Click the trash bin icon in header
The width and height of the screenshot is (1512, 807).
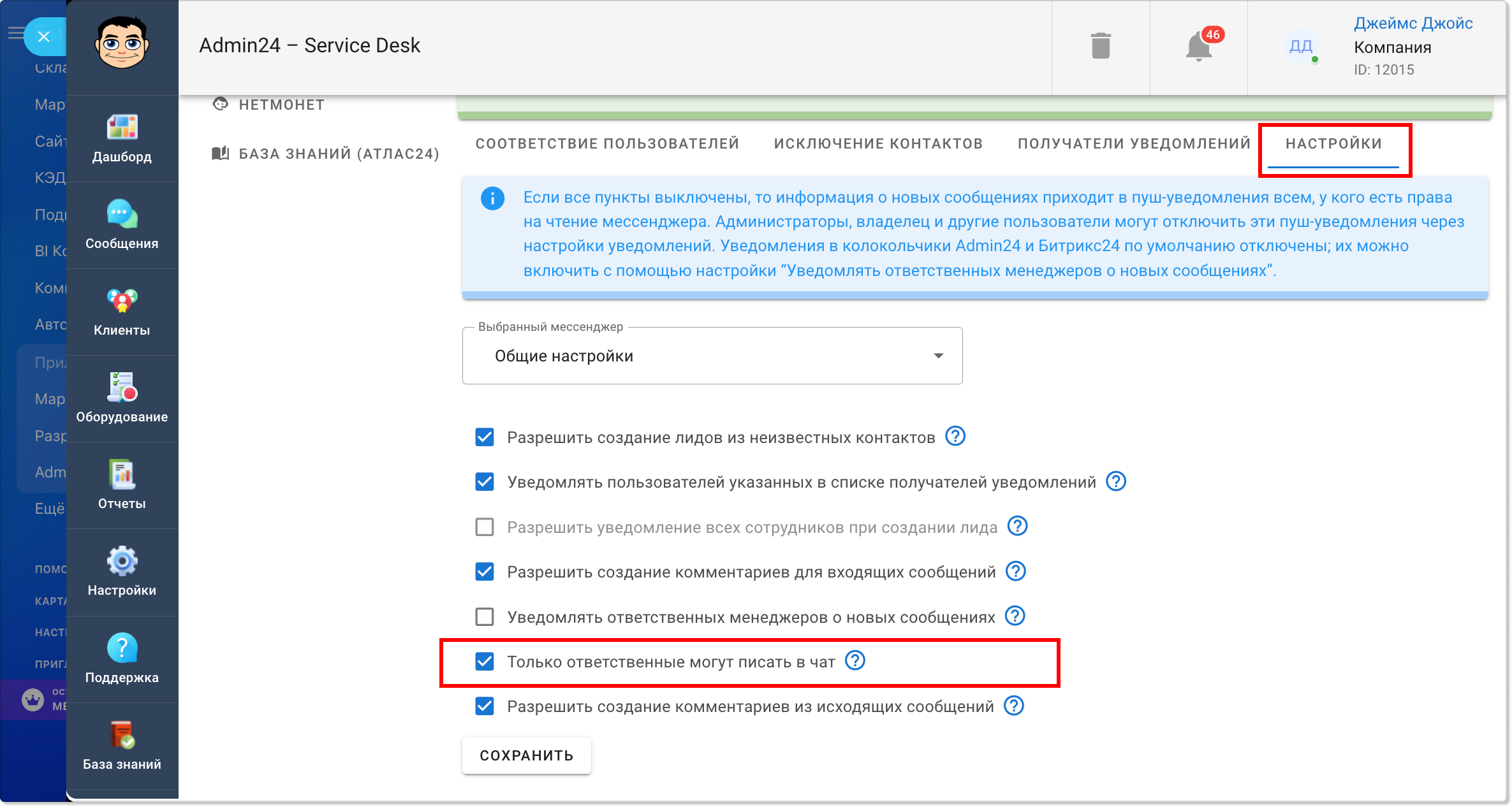coord(1101,46)
